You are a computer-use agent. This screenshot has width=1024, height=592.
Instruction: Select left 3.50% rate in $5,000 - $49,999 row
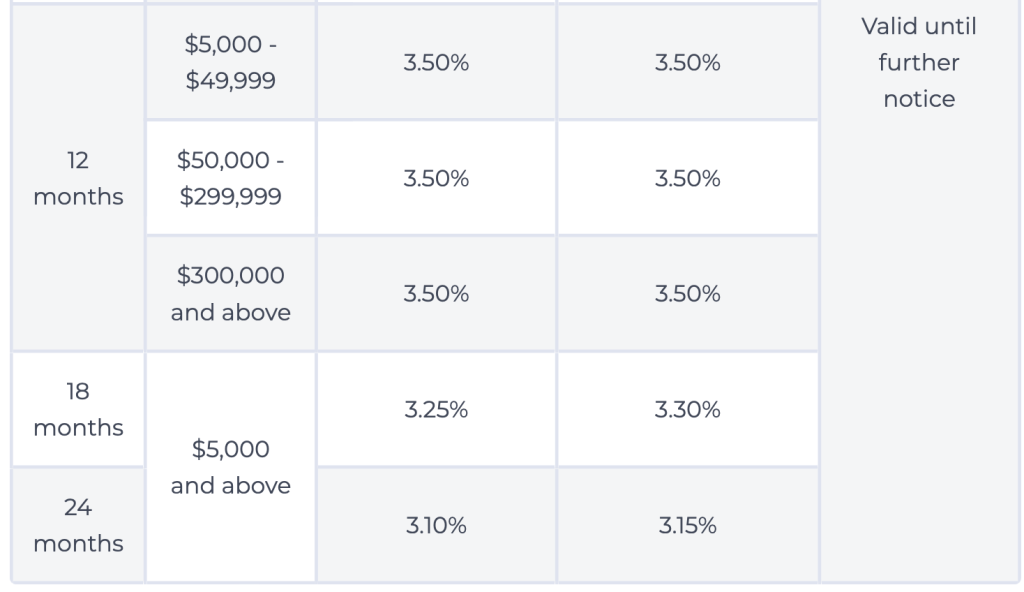pos(436,63)
